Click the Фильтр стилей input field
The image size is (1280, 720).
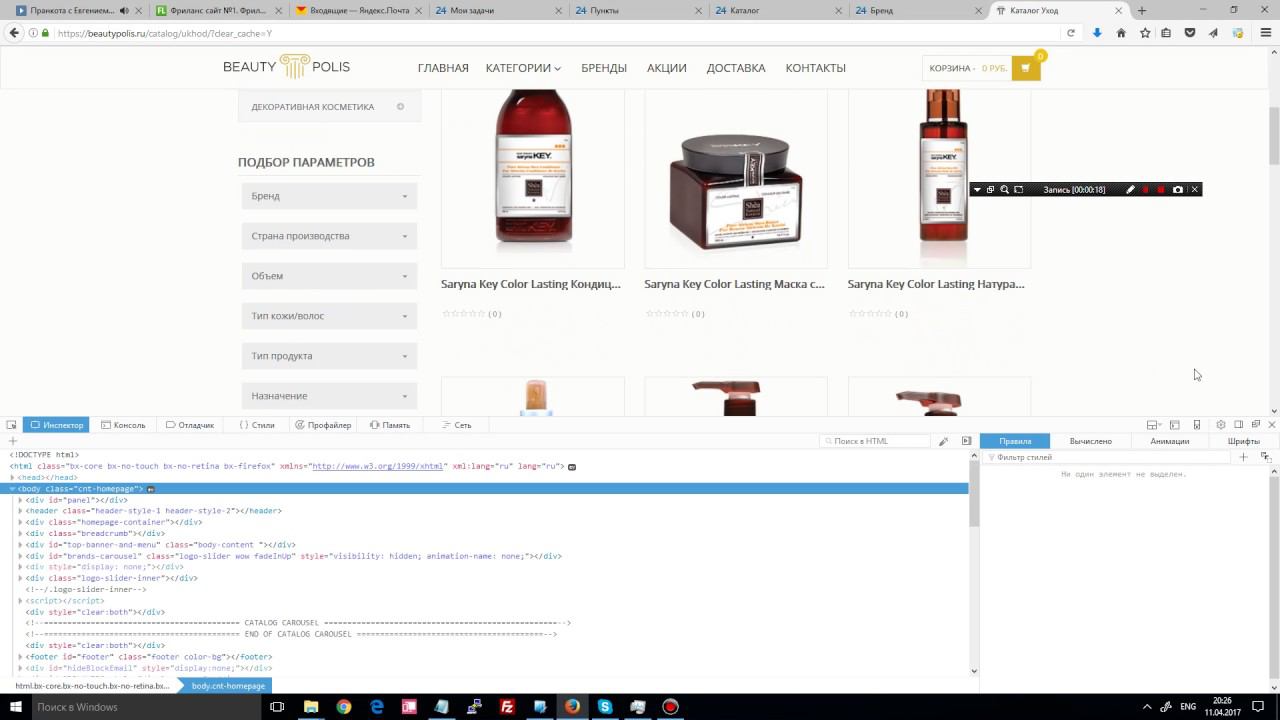[x=1108, y=457]
